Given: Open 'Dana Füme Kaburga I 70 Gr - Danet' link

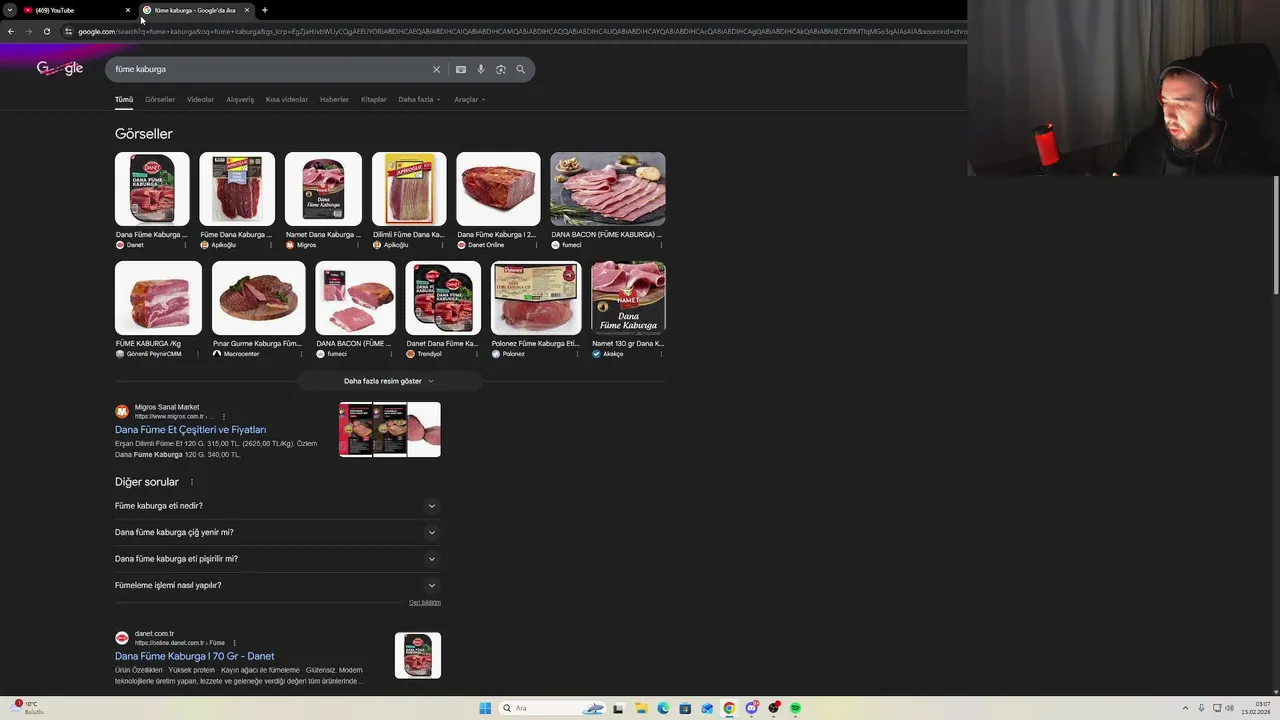Looking at the screenshot, I should pos(194,656).
